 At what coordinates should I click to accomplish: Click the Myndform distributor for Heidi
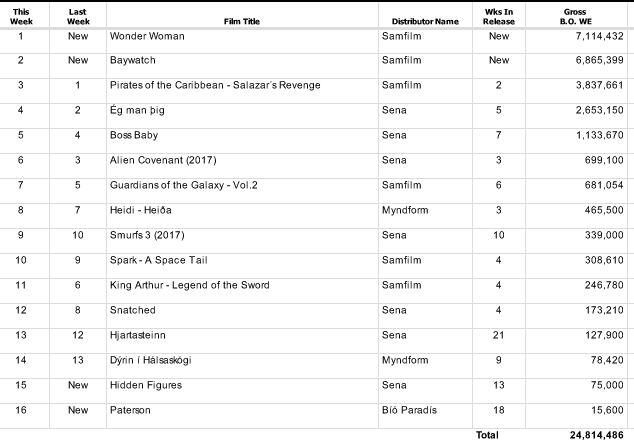pos(406,210)
